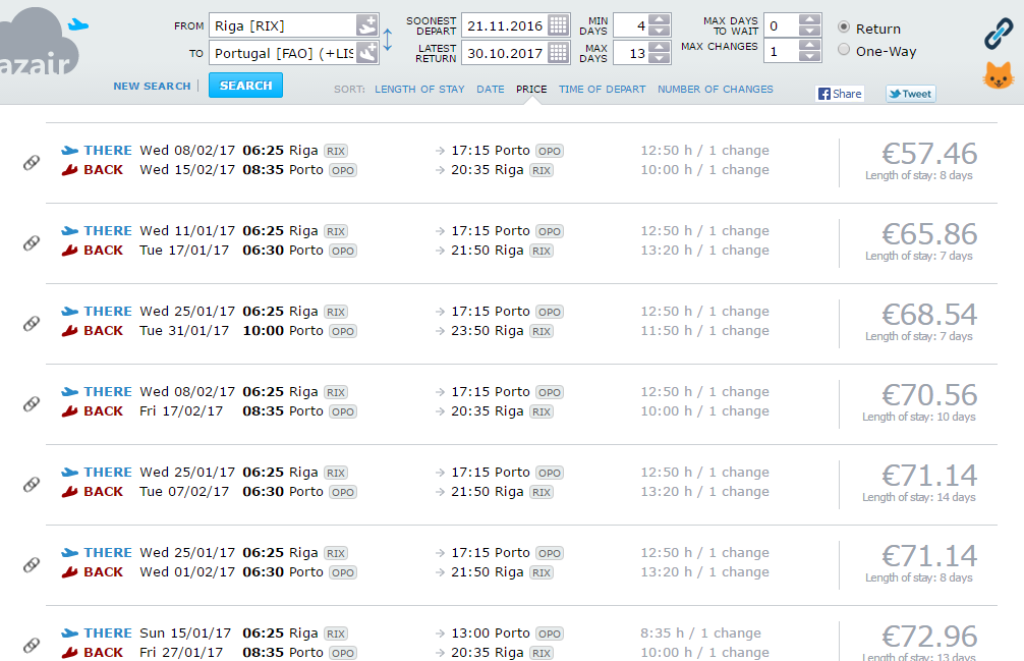
Task: Increase the Min Days value
Action: (x=659, y=19)
